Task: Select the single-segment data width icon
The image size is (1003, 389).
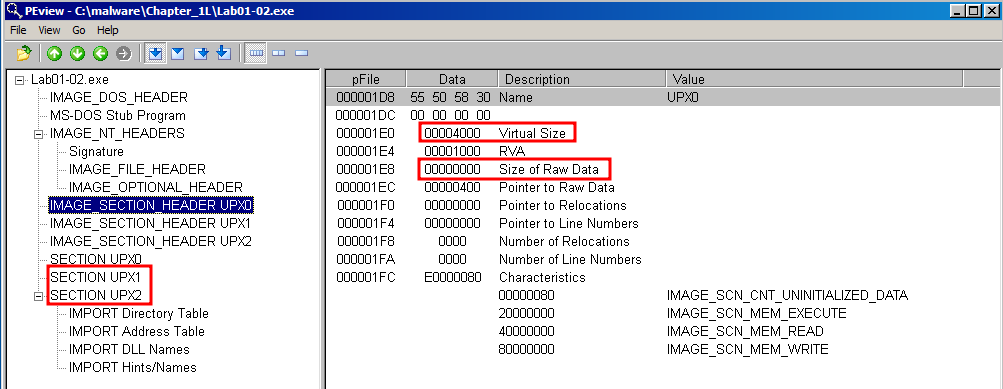Action: (x=301, y=54)
